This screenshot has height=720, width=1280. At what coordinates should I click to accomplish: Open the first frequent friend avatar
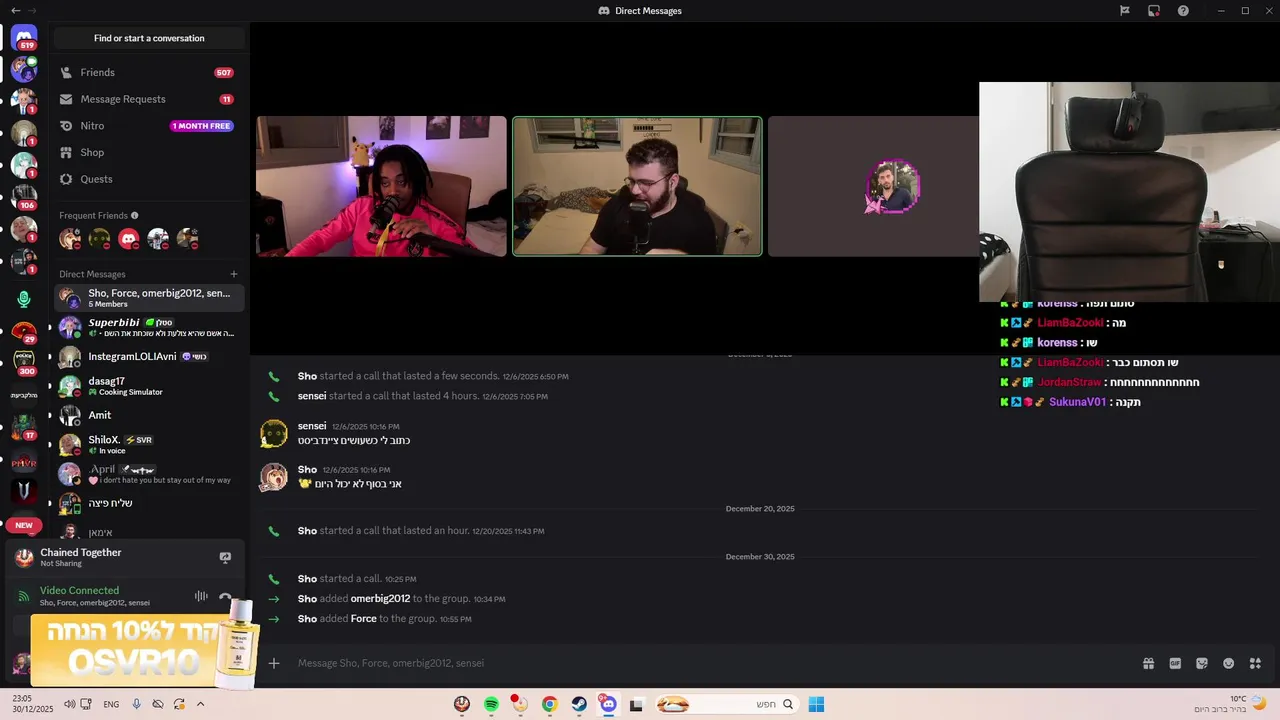pos(70,238)
